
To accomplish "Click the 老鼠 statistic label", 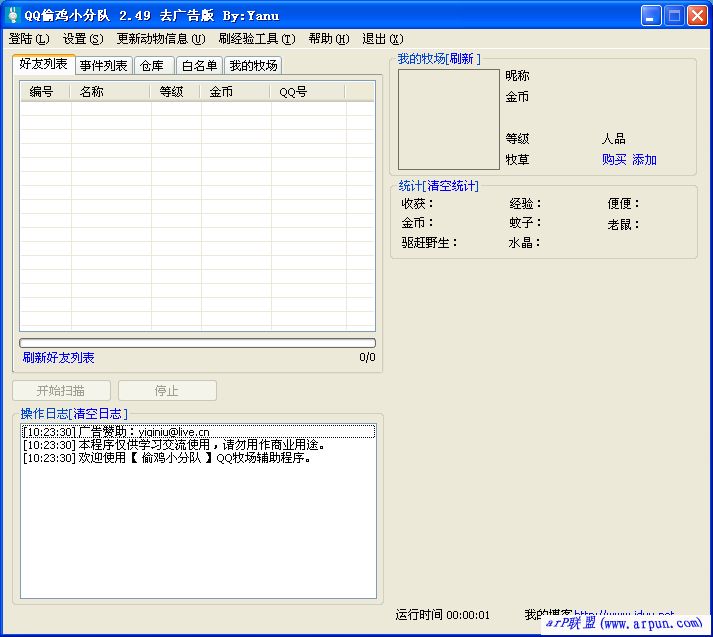I will [x=624, y=225].
